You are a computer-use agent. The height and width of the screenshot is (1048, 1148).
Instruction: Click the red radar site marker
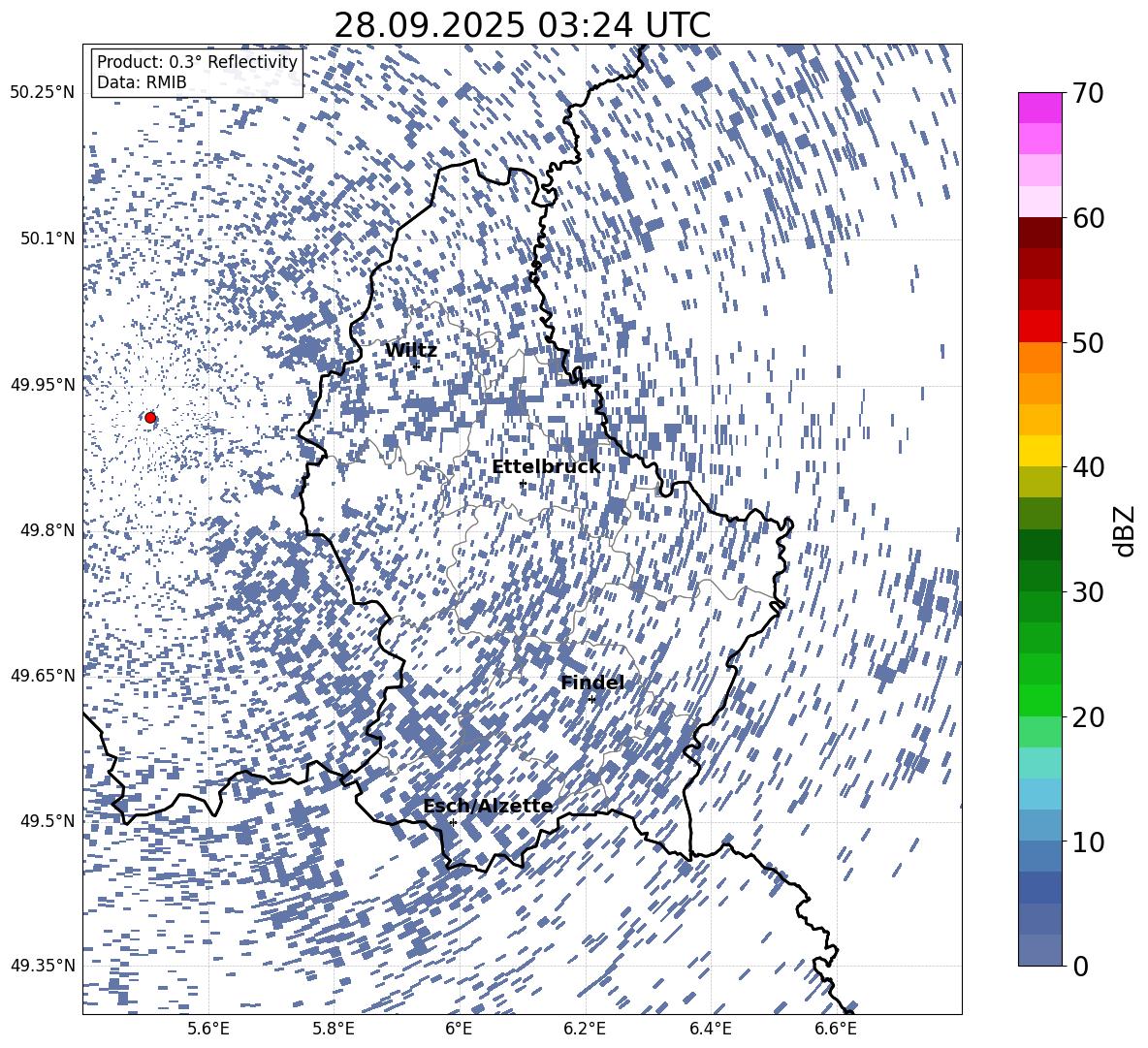point(150,418)
